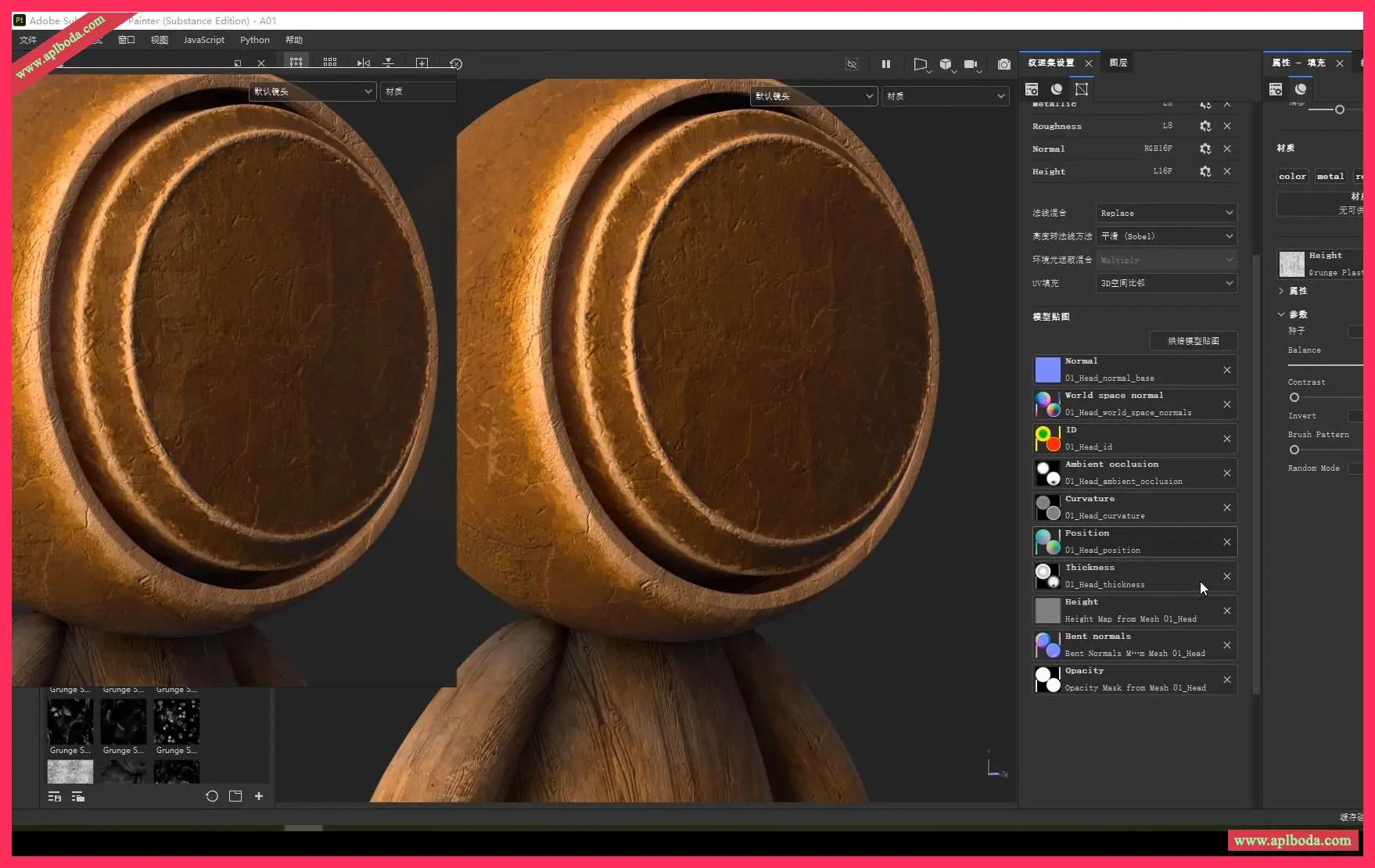The width and height of the screenshot is (1375, 868).
Task: Open the mirror symmetry tool icon
Action: pyautogui.click(x=364, y=63)
